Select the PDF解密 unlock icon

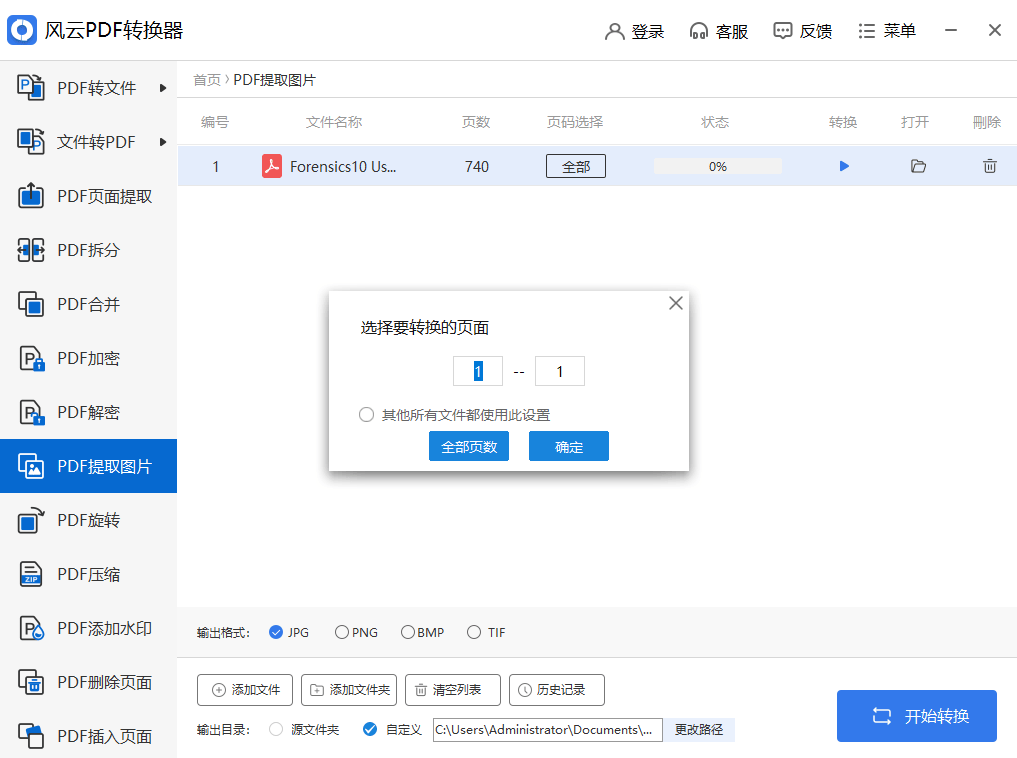tap(30, 412)
